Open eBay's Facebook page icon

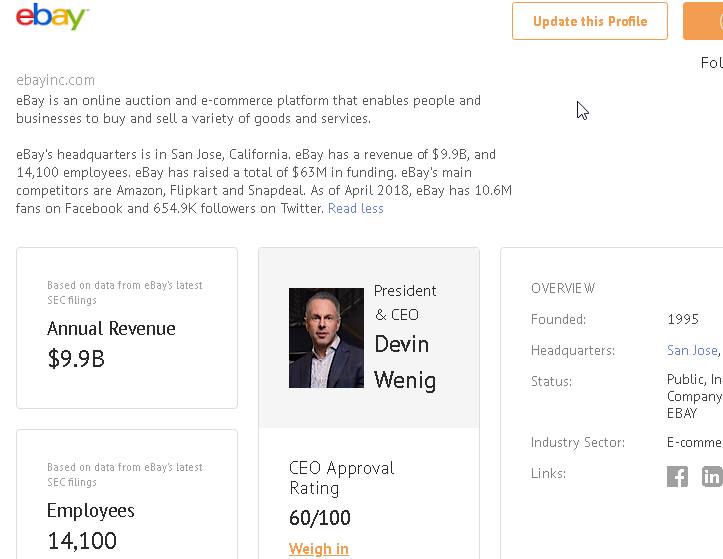tap(677, 477)
